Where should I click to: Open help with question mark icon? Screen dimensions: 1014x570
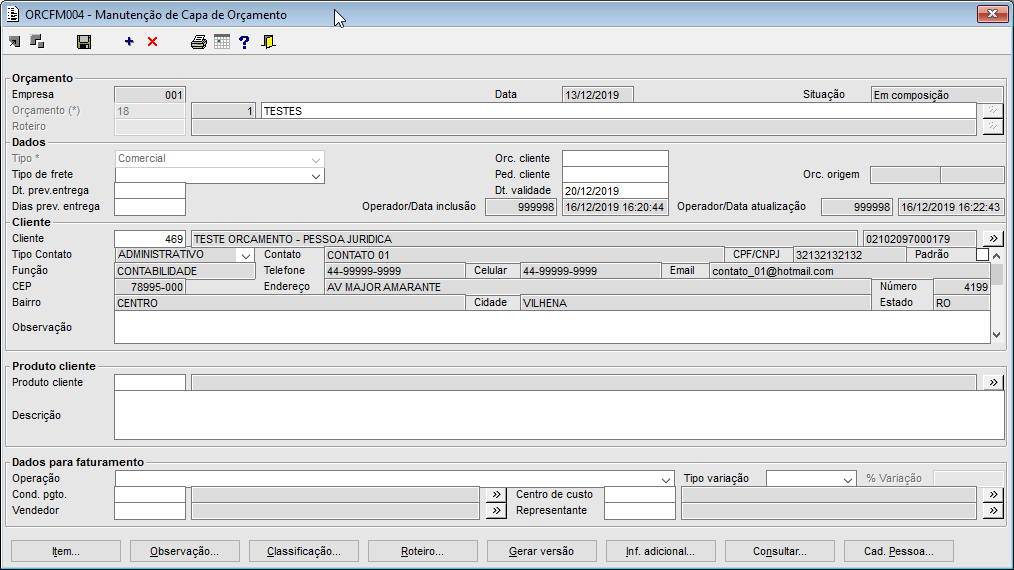coord(244,42)
